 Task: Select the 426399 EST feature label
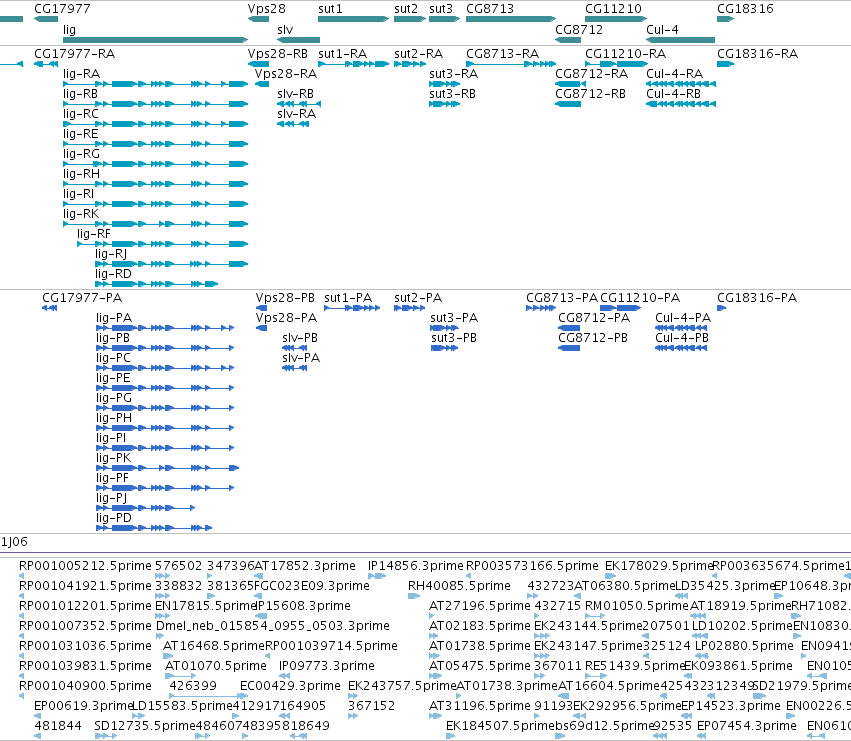[x=193, y=686]
